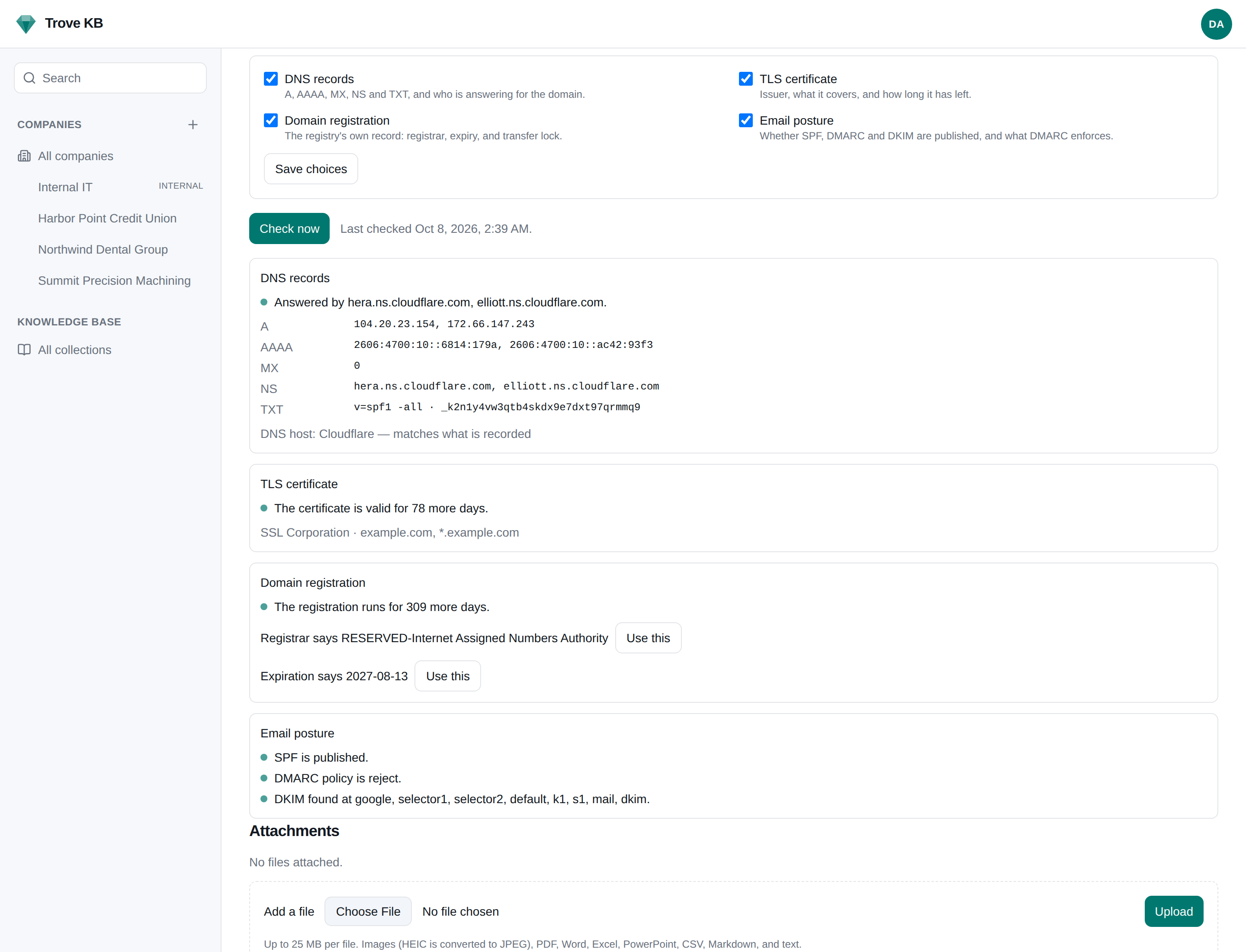Open Internal IT company
The image size is (1246, 952).
click(110, 187)
